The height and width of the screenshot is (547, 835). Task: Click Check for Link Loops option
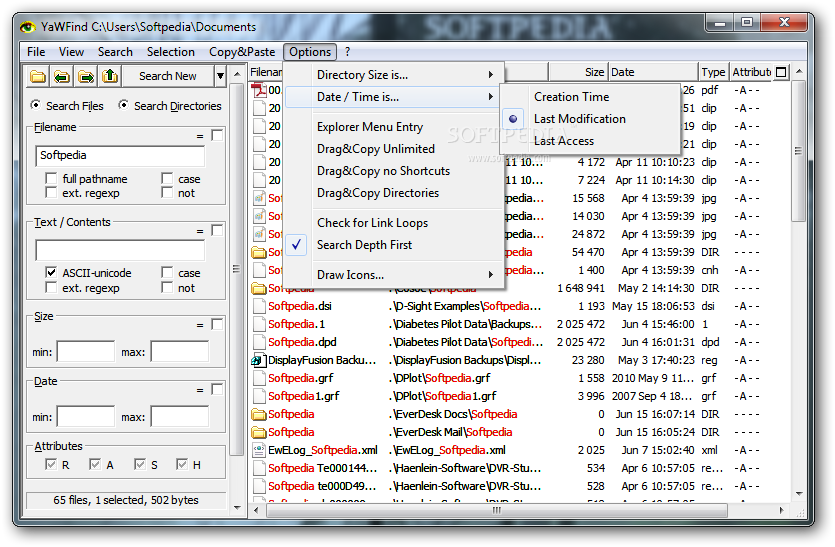[x=394, y=223]
